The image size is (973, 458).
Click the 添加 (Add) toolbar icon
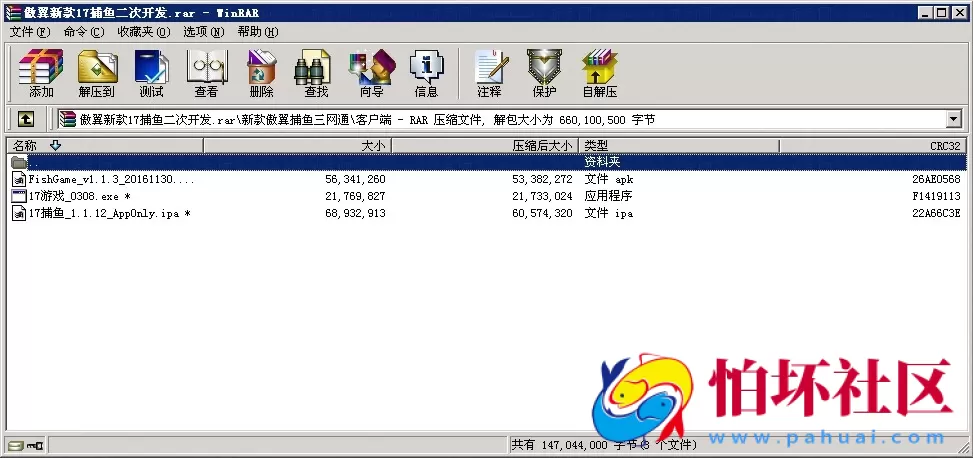(41, 72)
